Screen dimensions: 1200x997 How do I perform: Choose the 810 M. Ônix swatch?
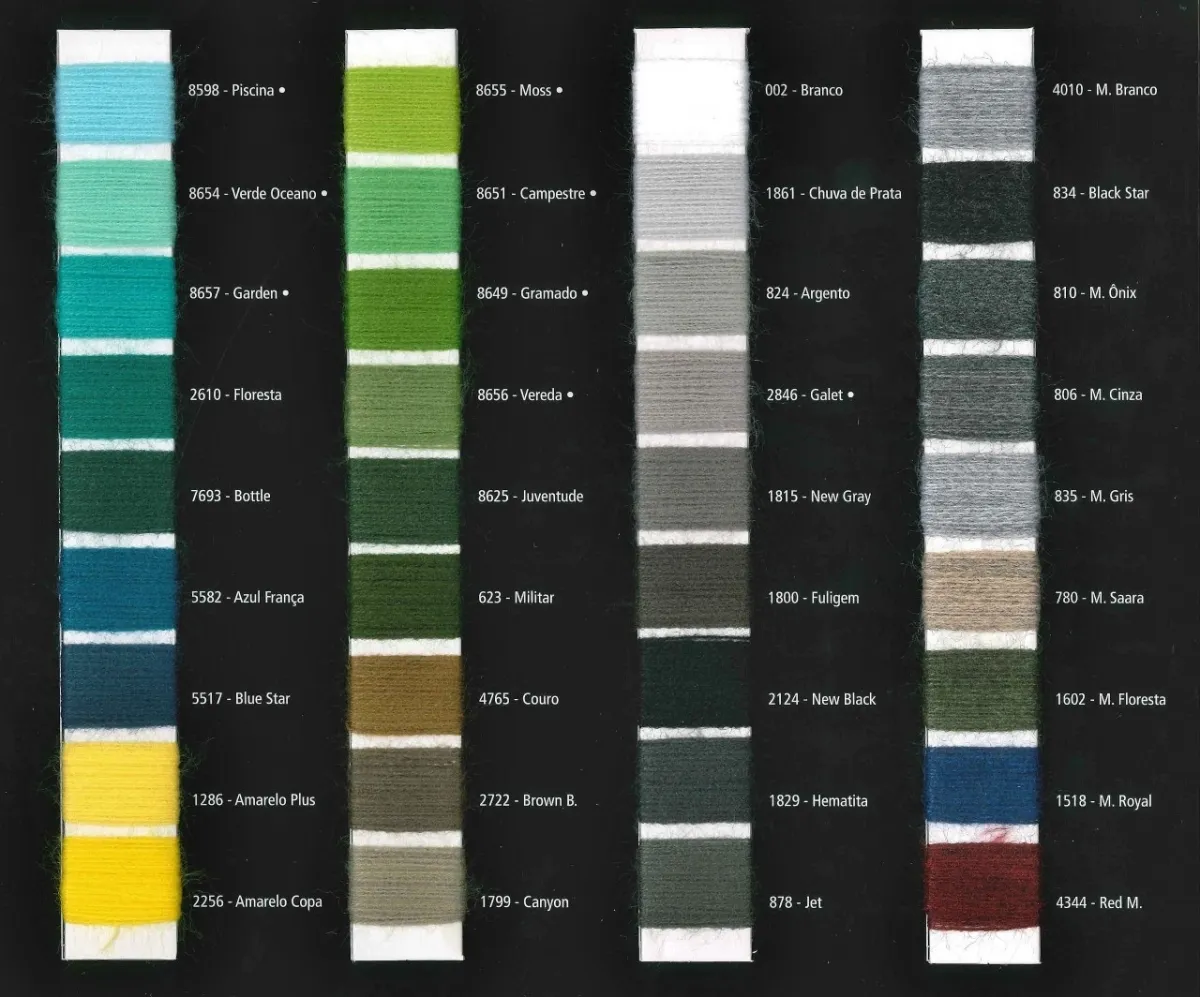(x=979, y=299)
